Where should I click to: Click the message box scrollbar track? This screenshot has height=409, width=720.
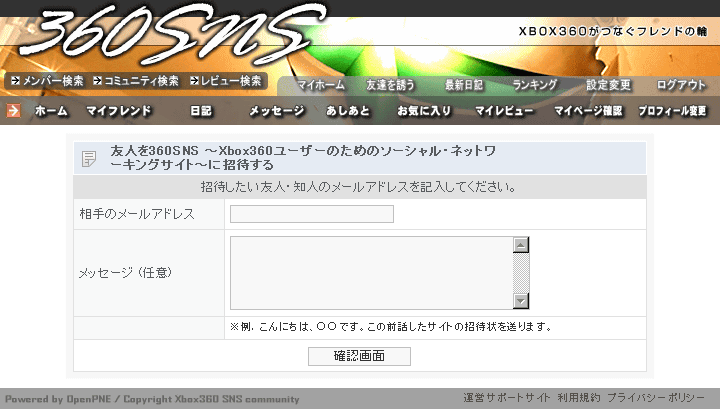[521, 273]
